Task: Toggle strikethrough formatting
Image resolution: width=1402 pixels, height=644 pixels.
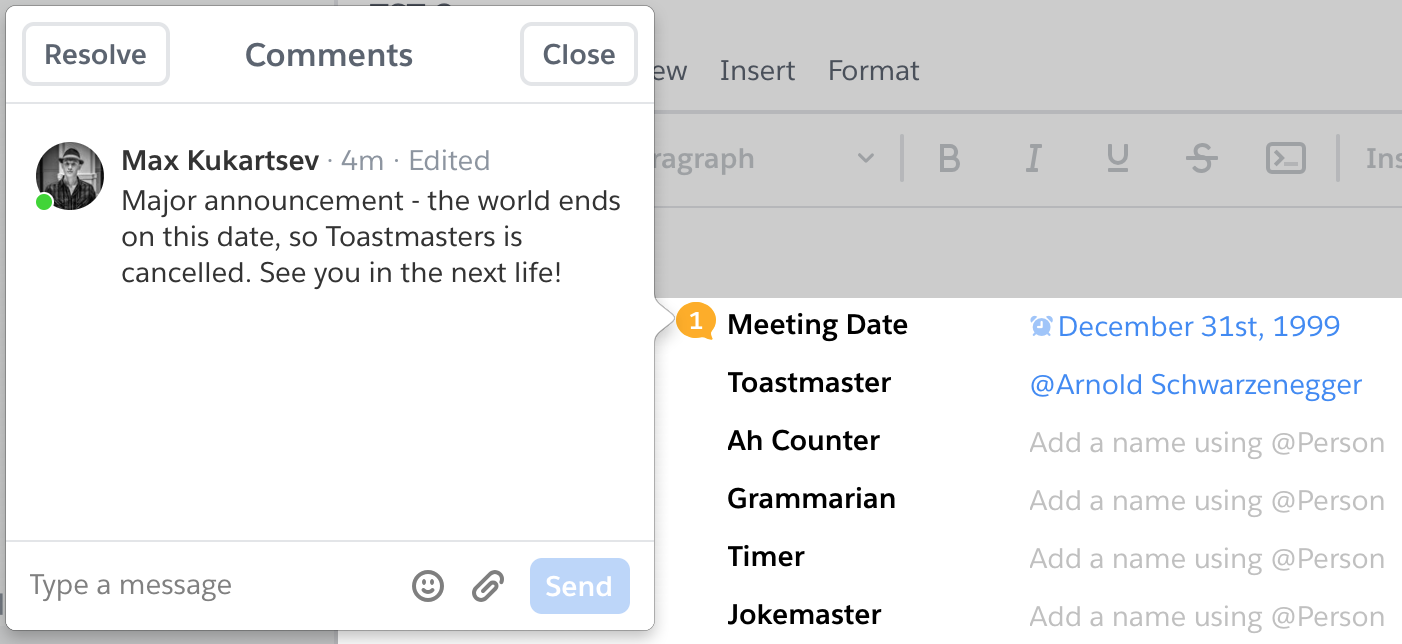Action: coord(1202,159)
